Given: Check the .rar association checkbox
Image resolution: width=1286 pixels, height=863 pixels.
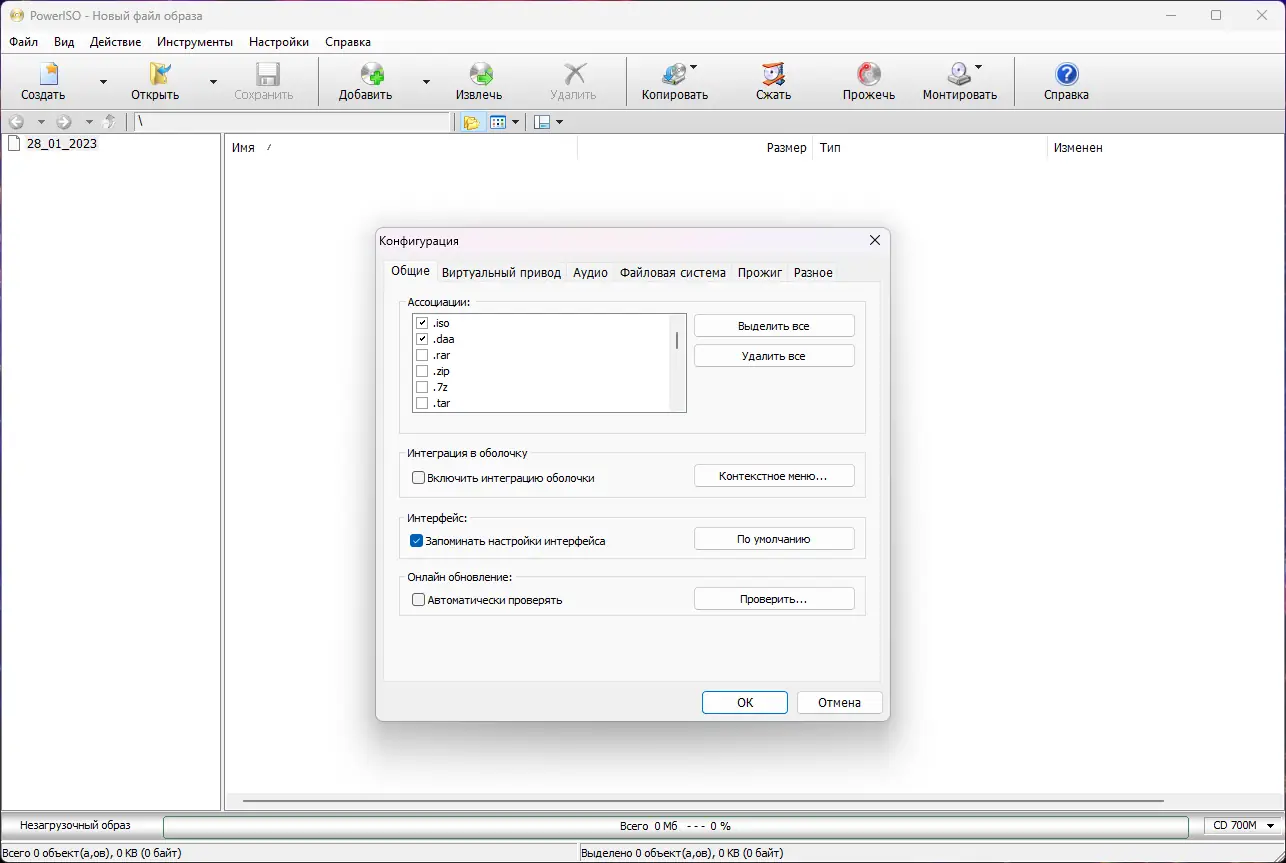Looking at the screenshot, I should (422, 355).
